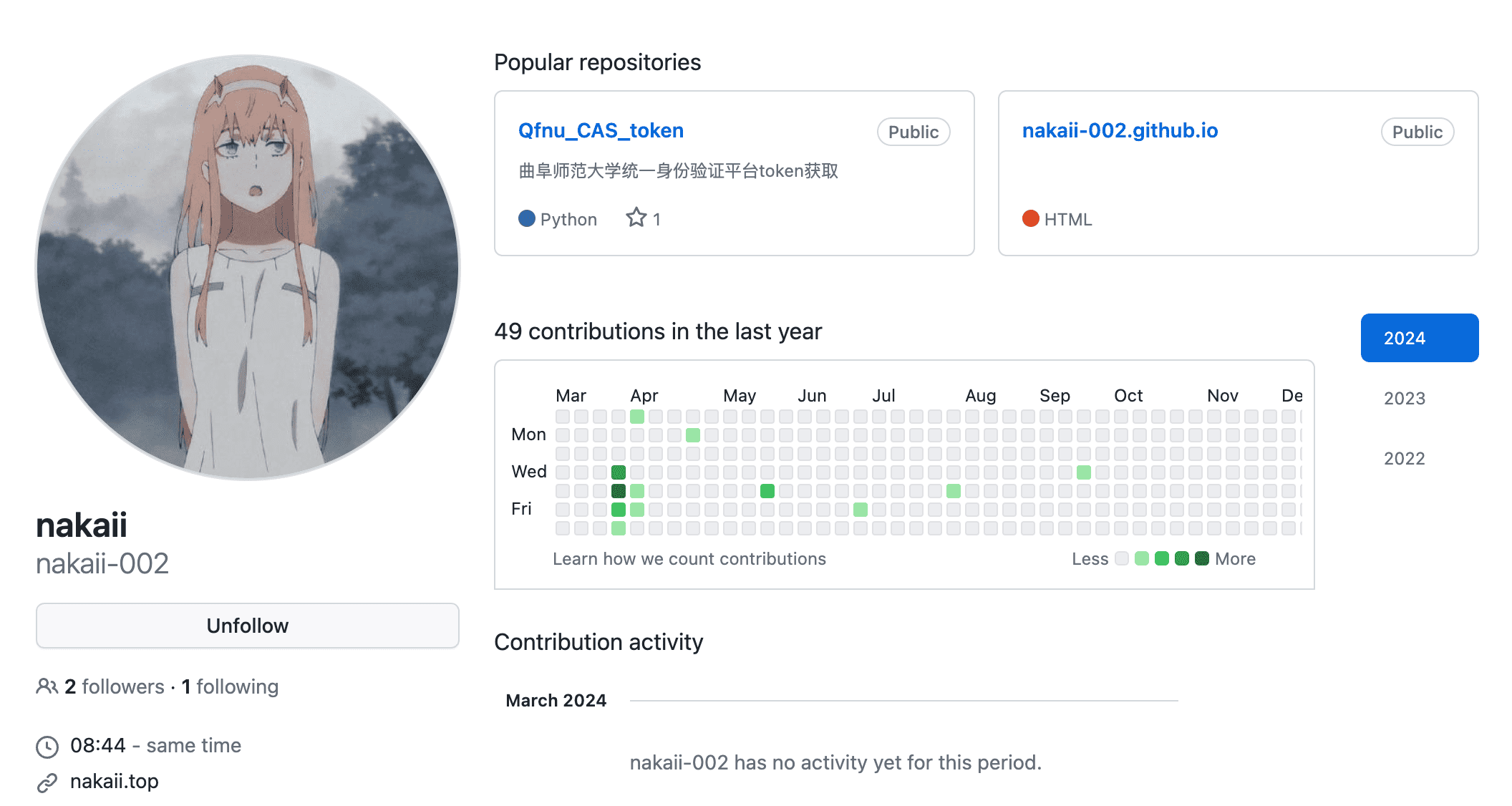Open the nakaii-002.github.io repository link
The image size is (1512, 806).
coord(1120,130)
